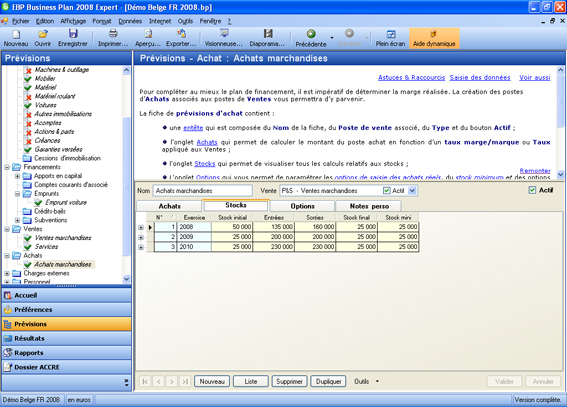Select Emprunt voiture tree item
The height and width of the screenshot is (407, 567).
click(x=66, y=202)
